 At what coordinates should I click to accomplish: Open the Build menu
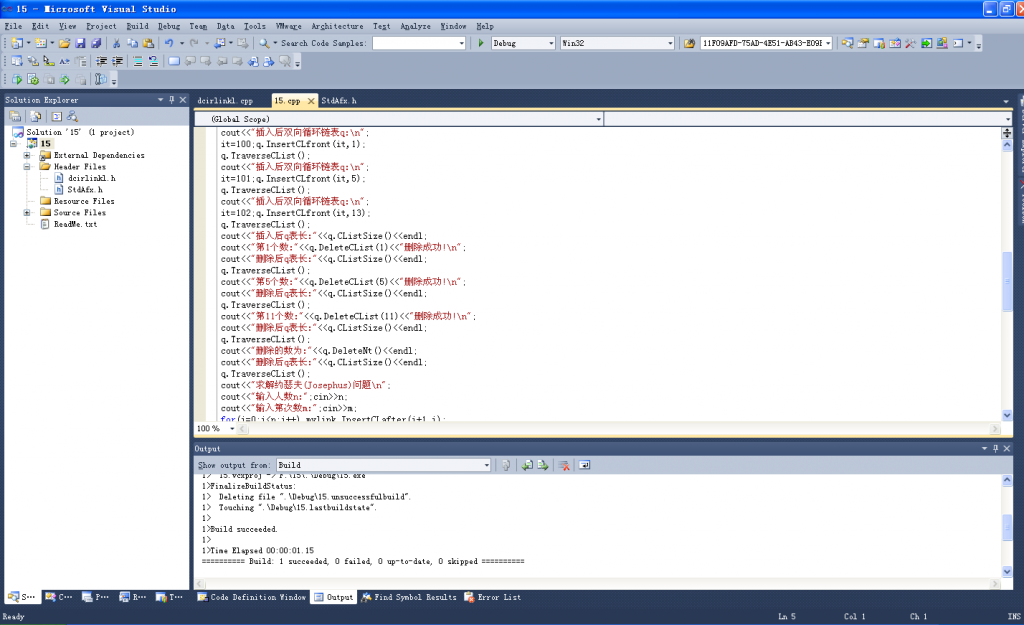click(137, 26)
